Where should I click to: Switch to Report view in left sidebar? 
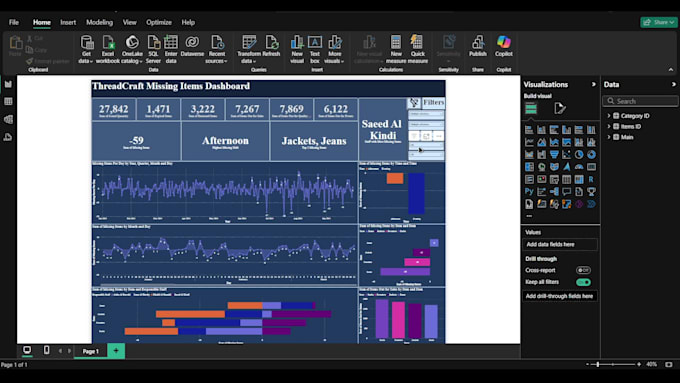click(8, 84)
